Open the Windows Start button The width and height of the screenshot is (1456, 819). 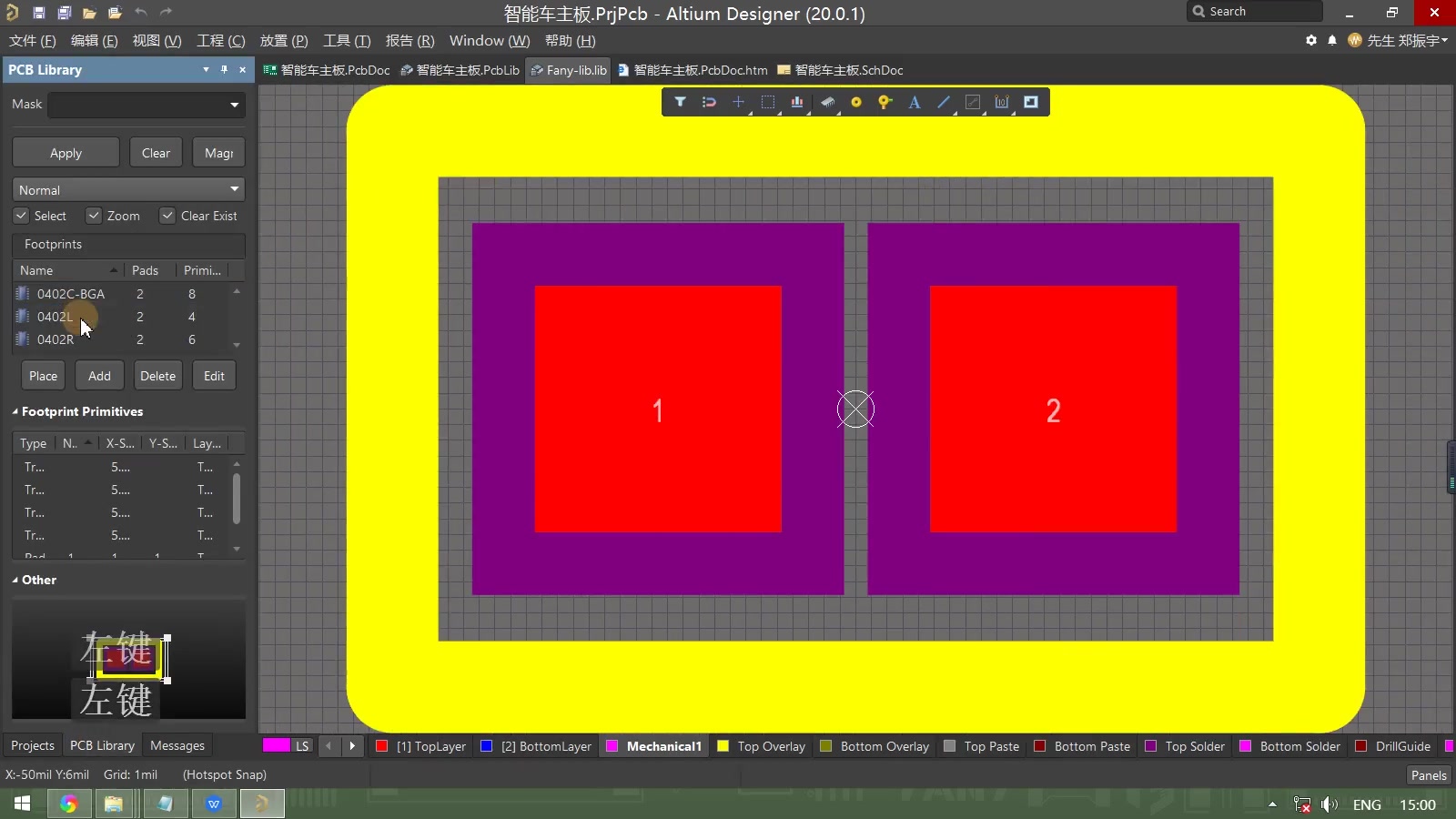coord(23,804)
